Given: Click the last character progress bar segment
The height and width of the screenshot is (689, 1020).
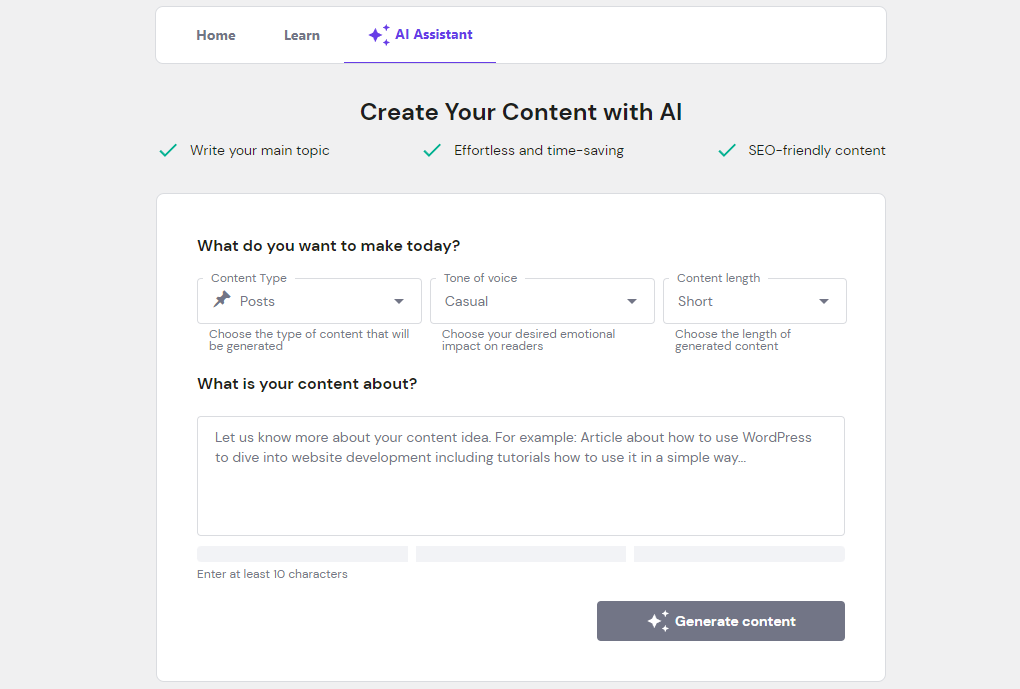Looking at the screenshot, I should click(x=739, y=554).
